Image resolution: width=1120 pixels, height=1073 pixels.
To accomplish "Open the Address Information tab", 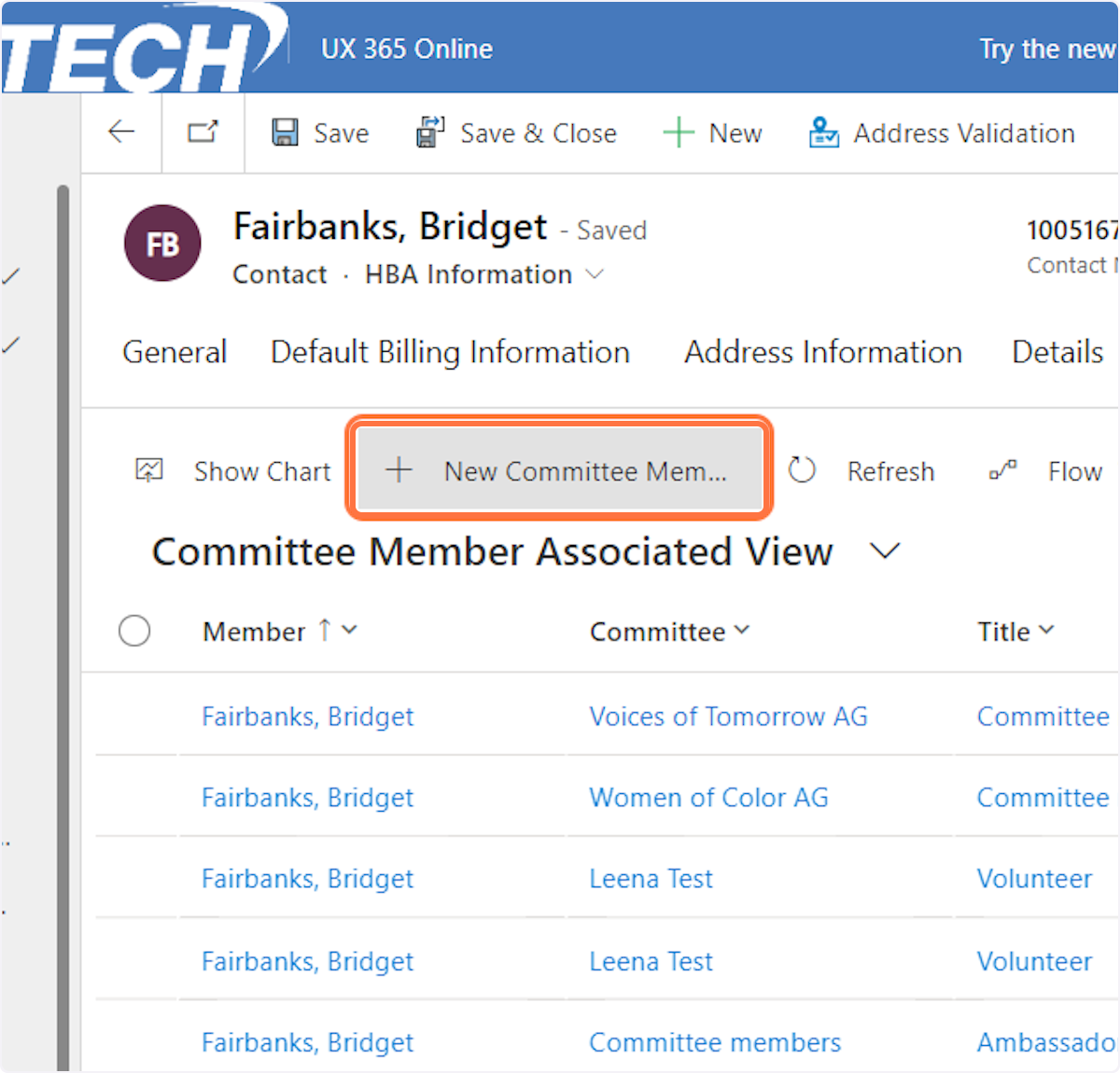I will tap(822, 352).
